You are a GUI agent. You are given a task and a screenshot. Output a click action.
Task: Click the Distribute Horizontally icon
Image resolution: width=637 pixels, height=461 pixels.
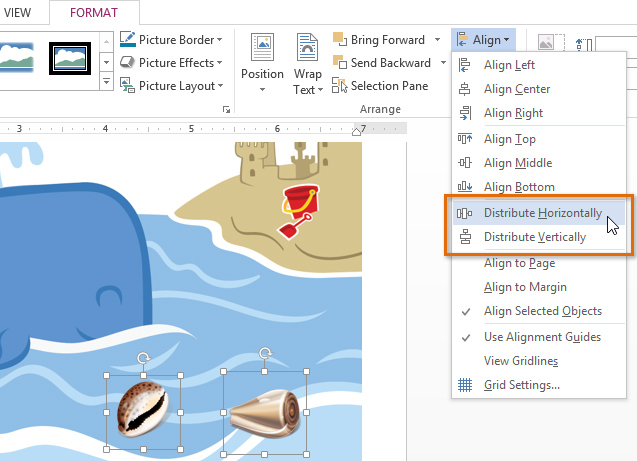[464, 213]
